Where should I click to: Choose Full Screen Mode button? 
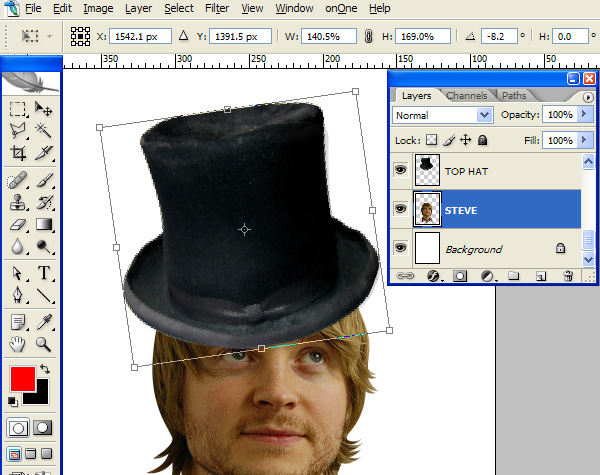pos(47,454)
